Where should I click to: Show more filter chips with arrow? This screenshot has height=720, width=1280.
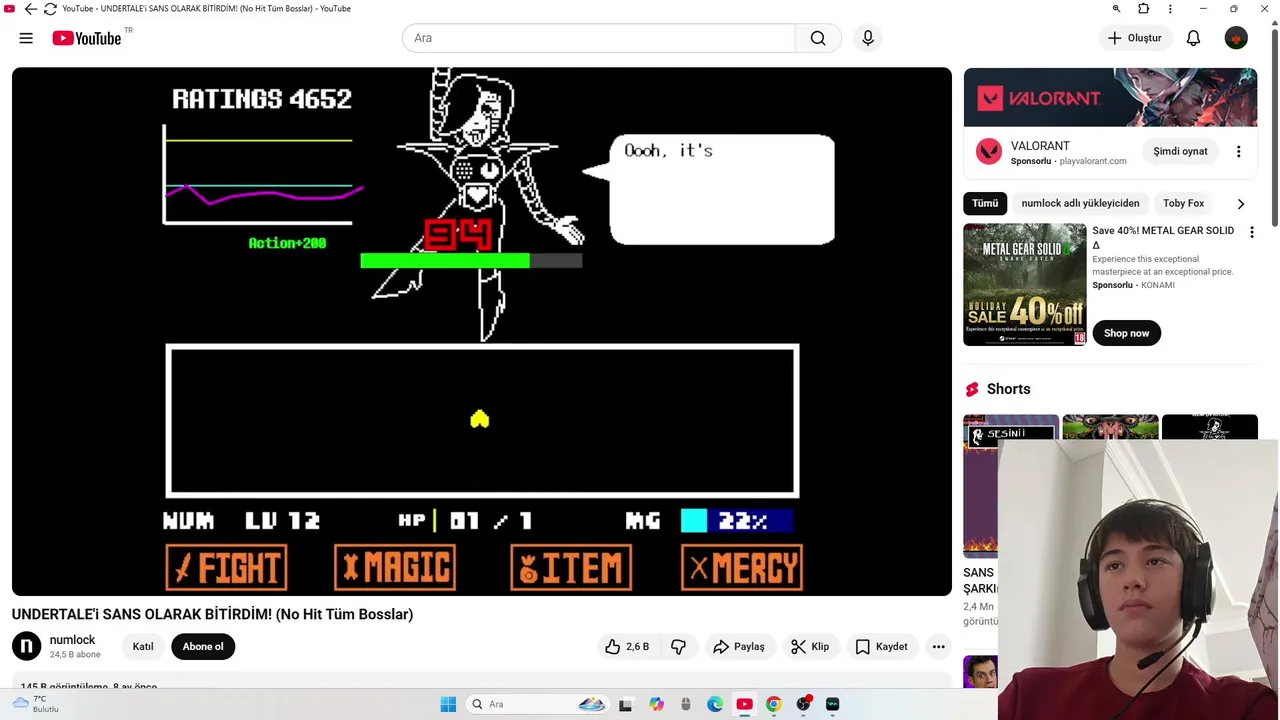click(x=1240, y=204)
